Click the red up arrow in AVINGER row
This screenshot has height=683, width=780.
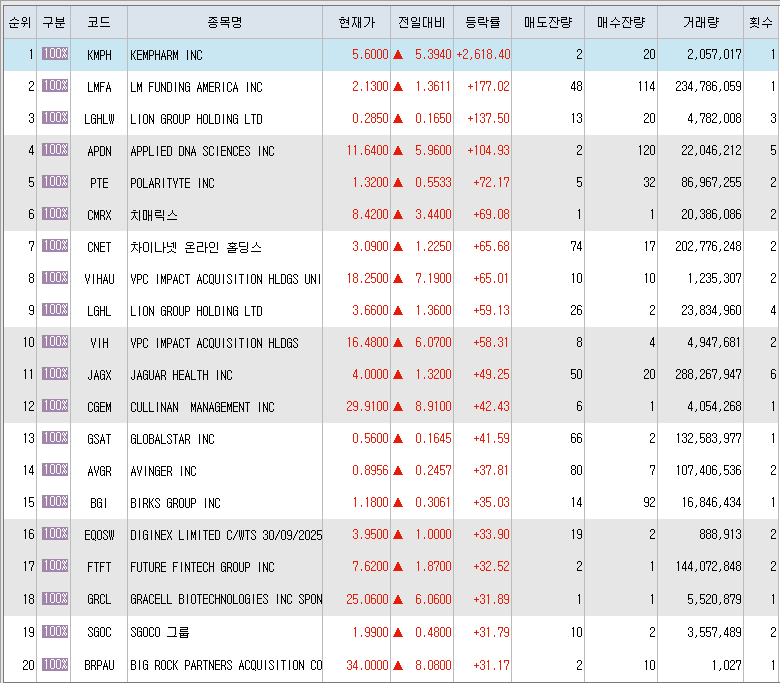[x=398, y=471]
